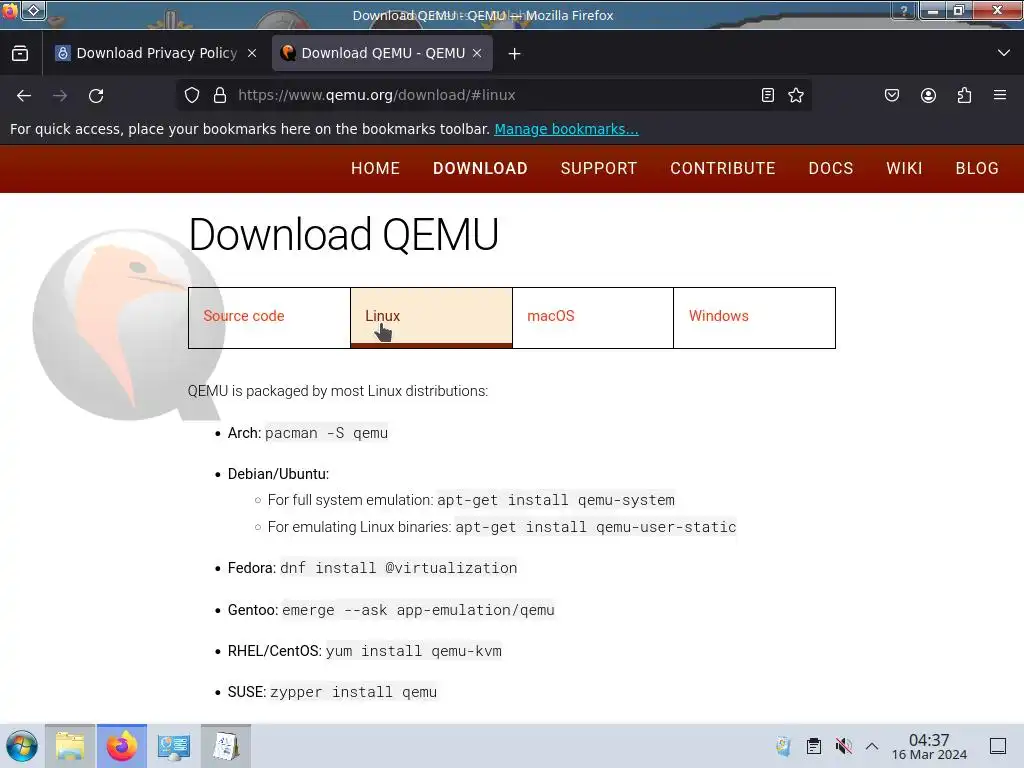Open BLOG in site navigation
1024x768 pixels.
point(977,168)
